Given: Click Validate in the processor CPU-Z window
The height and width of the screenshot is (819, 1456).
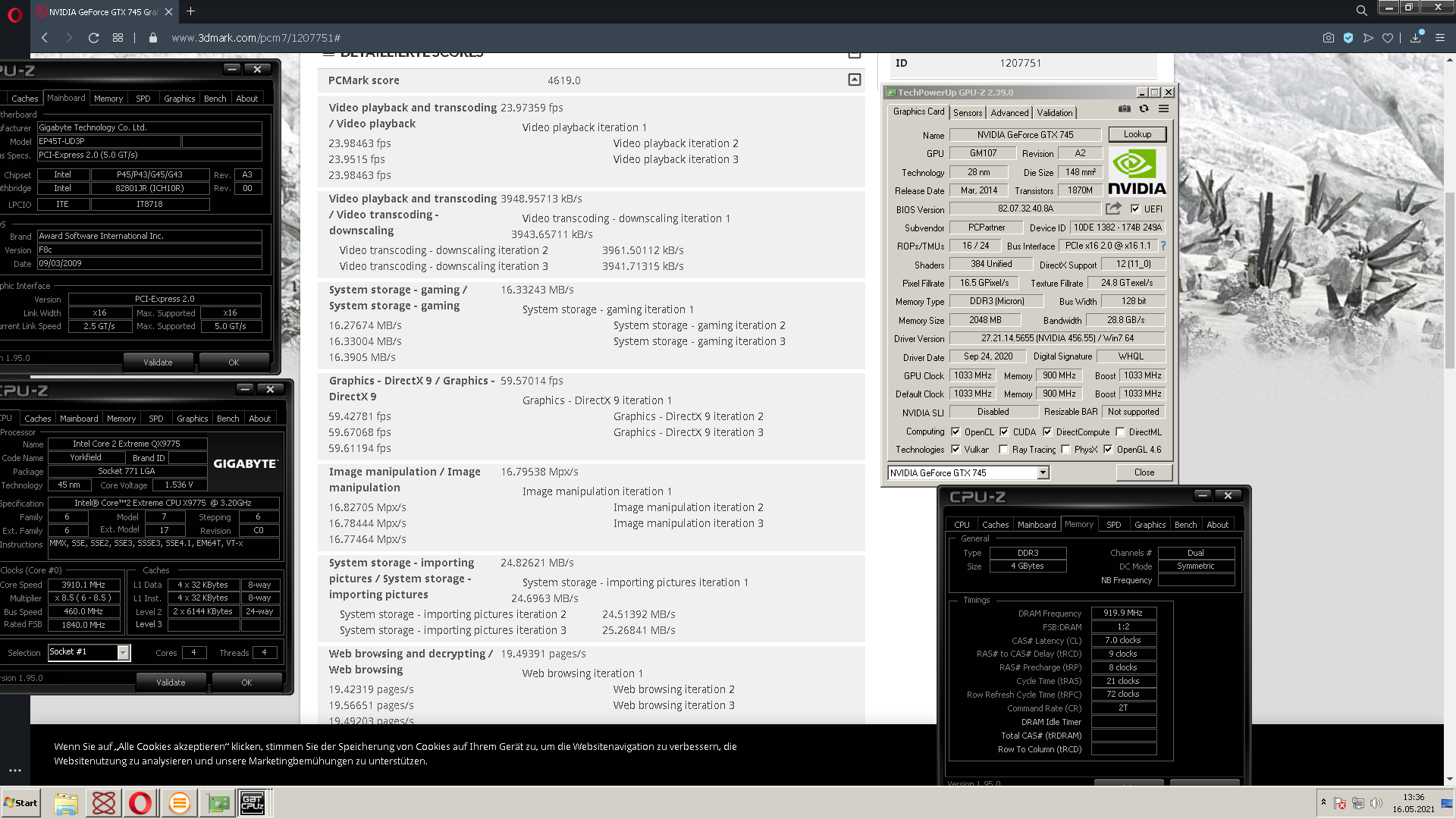Looking at the screenshot, I should pos(171,682).
